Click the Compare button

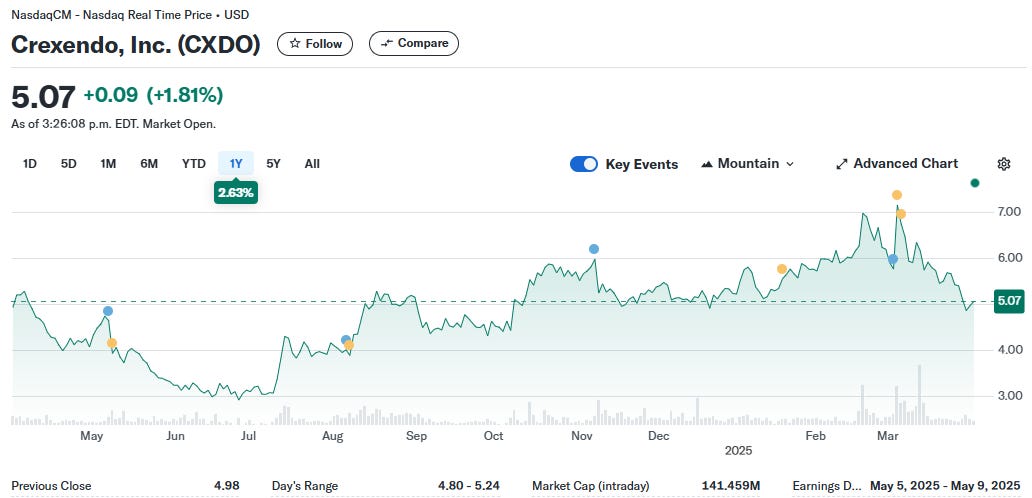coord(413,43)
